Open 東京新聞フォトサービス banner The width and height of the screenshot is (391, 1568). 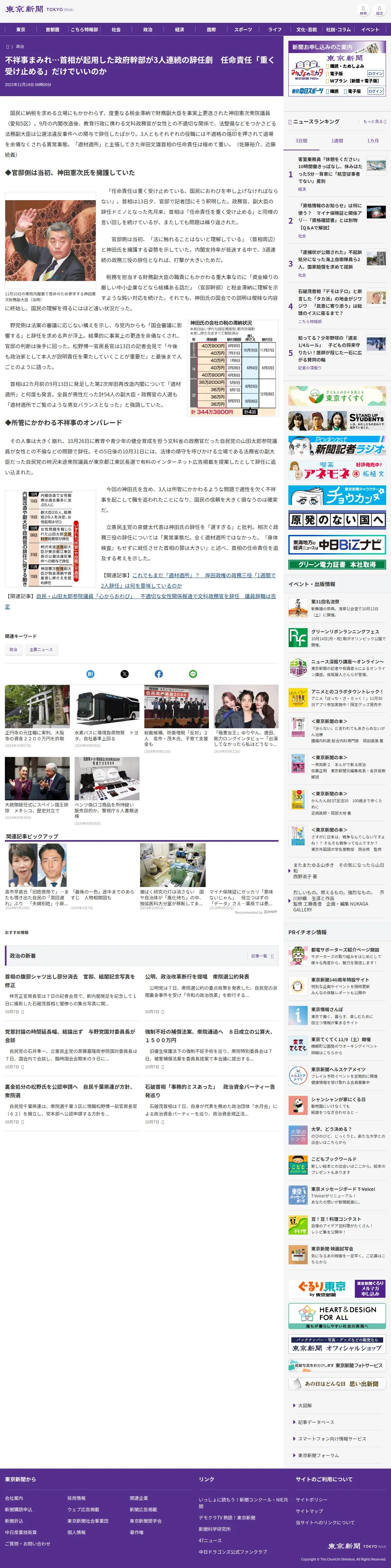tap(337, 1365)
